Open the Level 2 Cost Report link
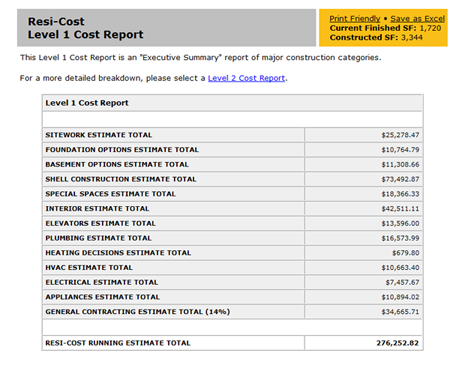This screenshot has width=450, height=383. click(246, 78)
